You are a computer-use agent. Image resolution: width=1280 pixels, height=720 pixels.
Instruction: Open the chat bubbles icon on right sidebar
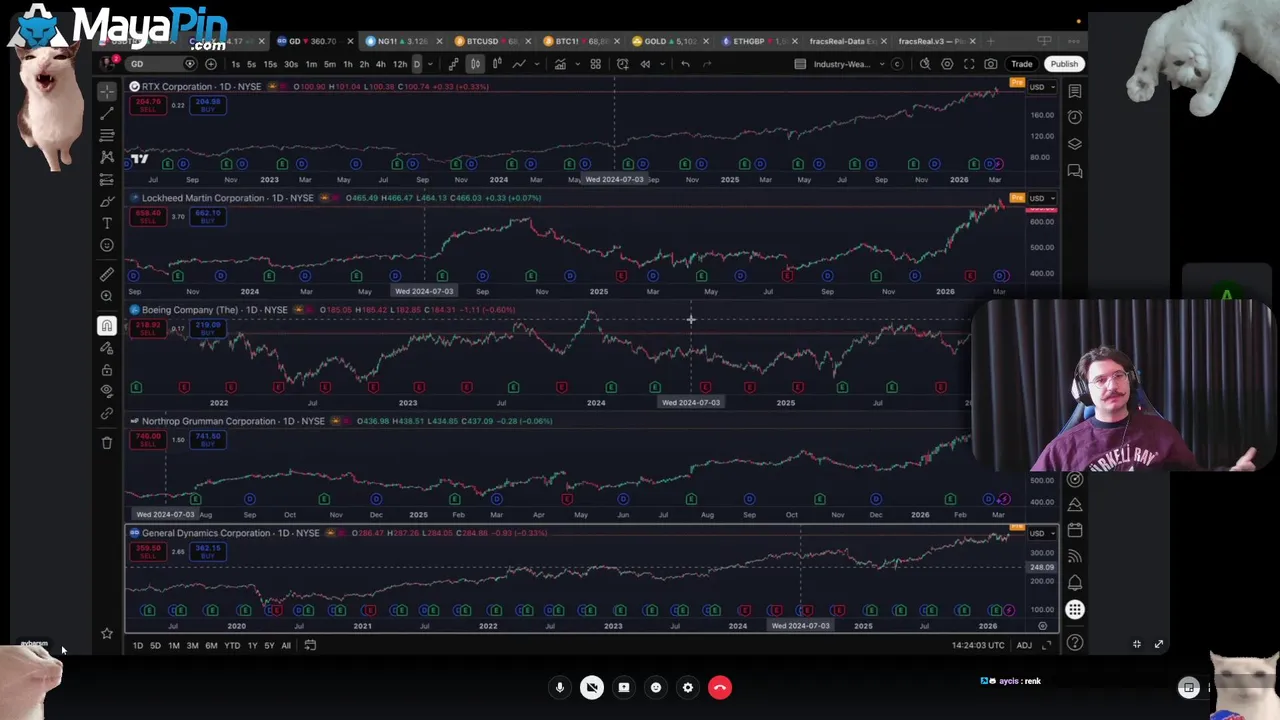(x=1075, y=171)
